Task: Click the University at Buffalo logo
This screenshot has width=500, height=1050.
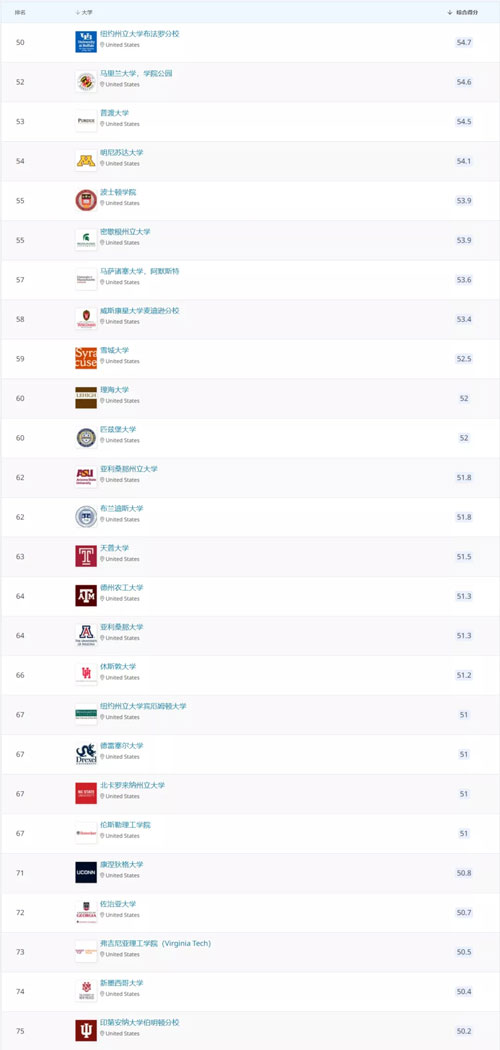Action: (x=86, y=42)
